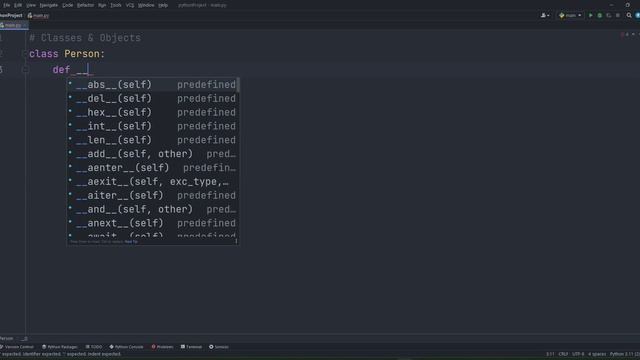Click cursor position in status bar
640x360 pixels.
tap(550, 354)
